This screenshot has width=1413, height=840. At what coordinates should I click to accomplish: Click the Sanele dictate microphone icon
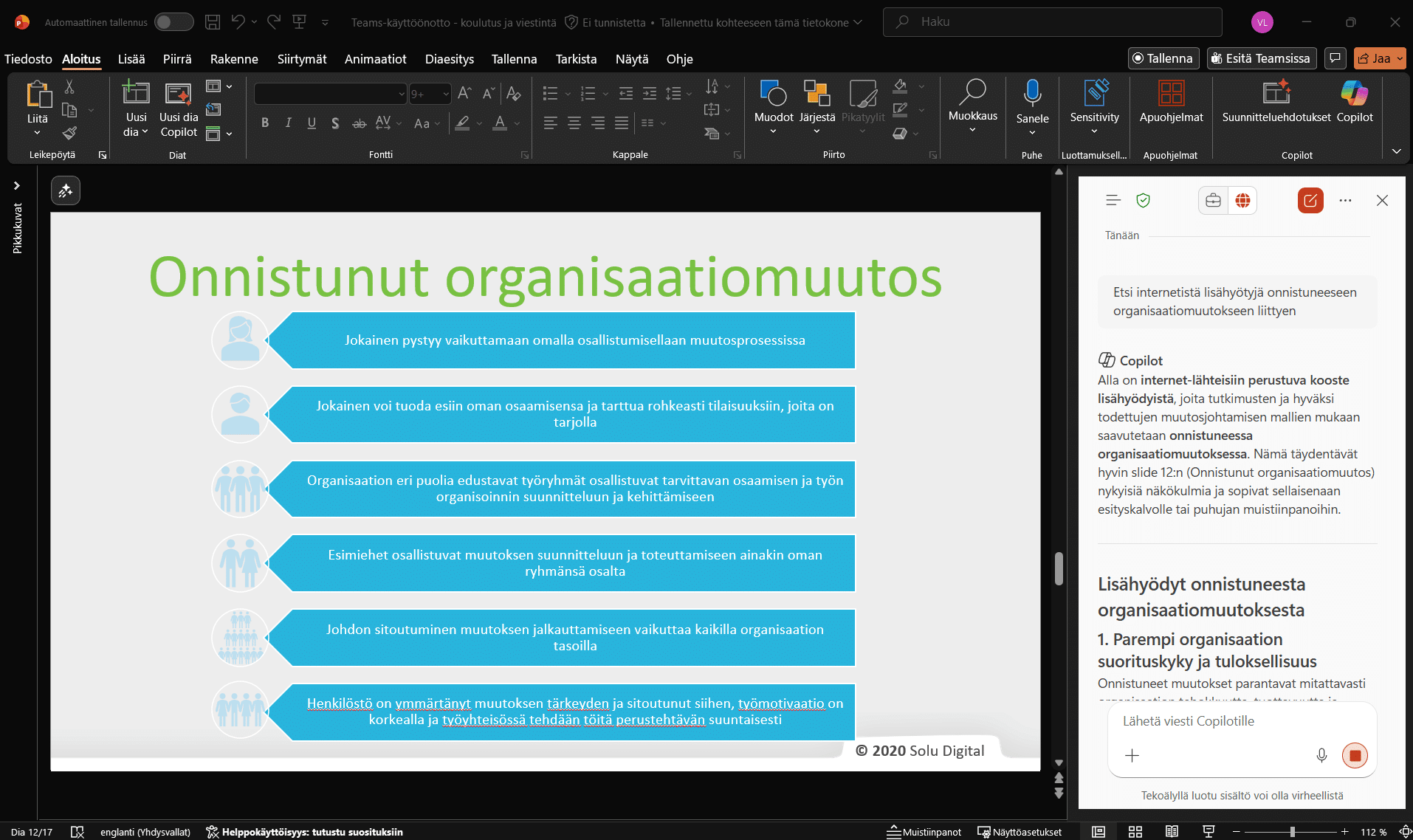click(x=1032, y=94)
